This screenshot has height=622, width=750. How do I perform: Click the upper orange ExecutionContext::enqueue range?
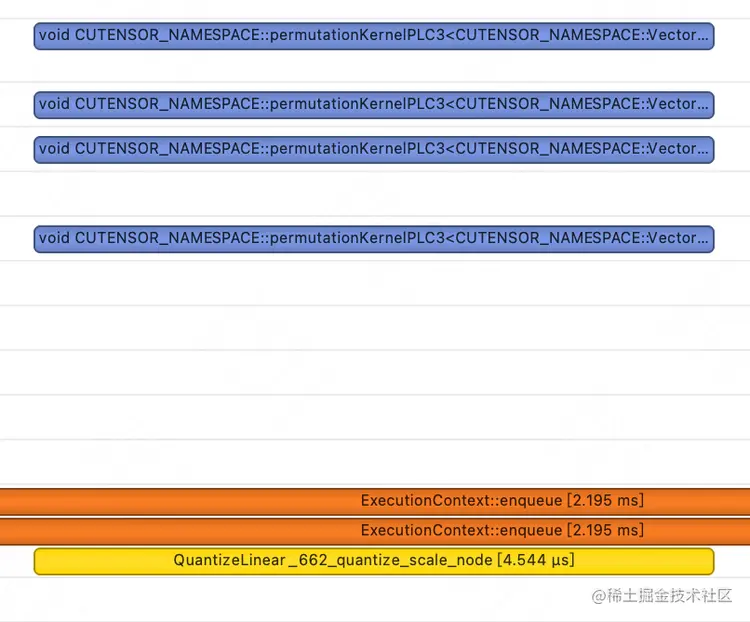coord(375,501)
